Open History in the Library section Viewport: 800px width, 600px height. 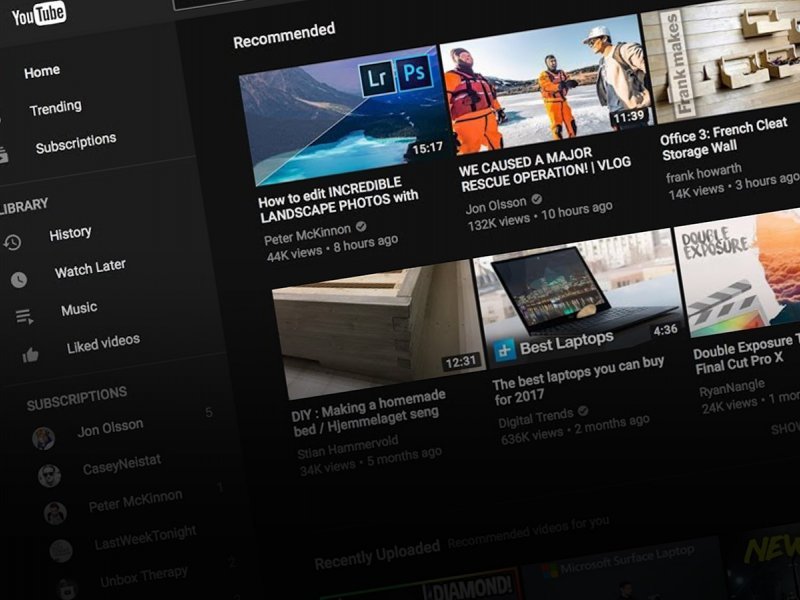pos(70,234)
